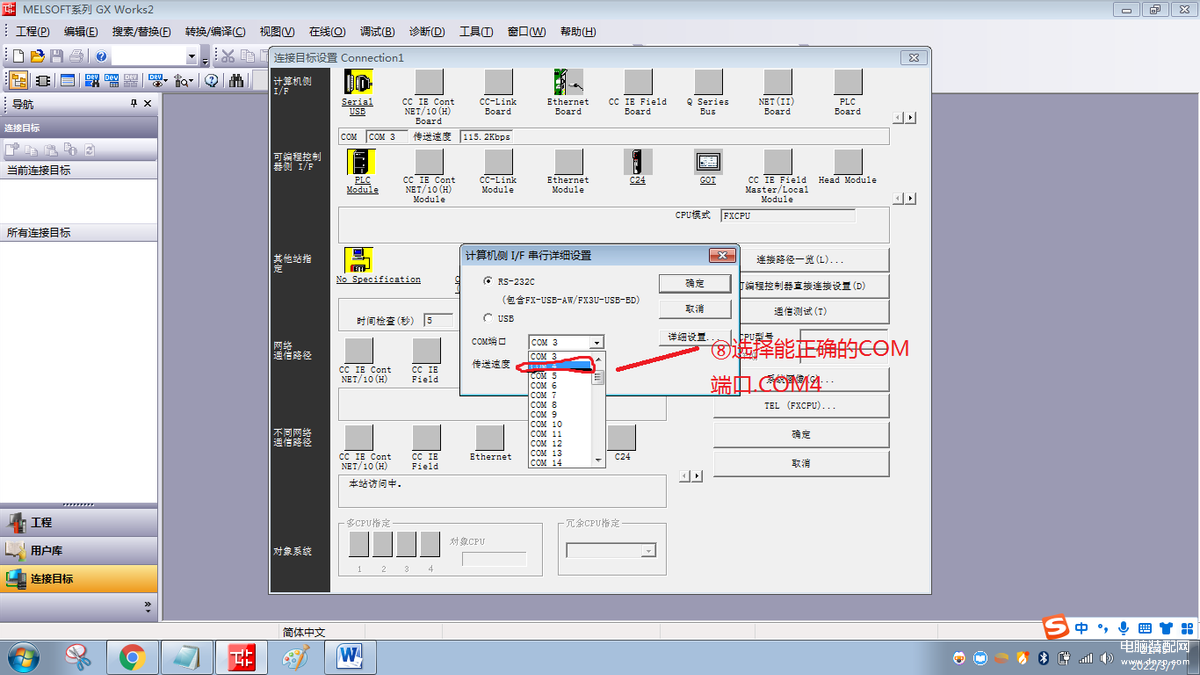
Task: Choose CC-Link Module icon
Action: point(498,162)
